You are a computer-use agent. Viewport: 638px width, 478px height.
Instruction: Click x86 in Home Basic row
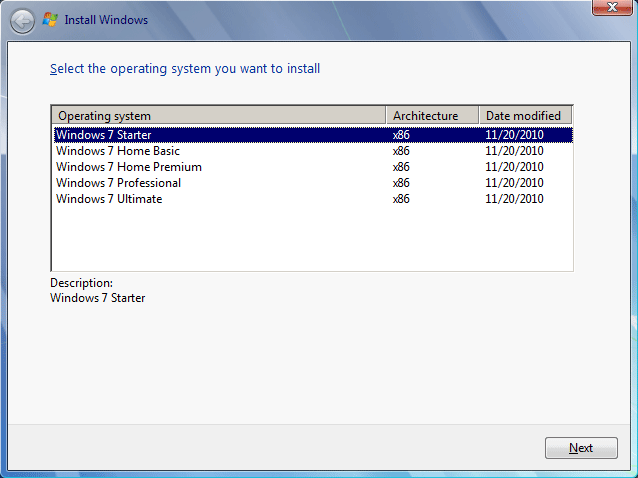click(x=401, y=151)
